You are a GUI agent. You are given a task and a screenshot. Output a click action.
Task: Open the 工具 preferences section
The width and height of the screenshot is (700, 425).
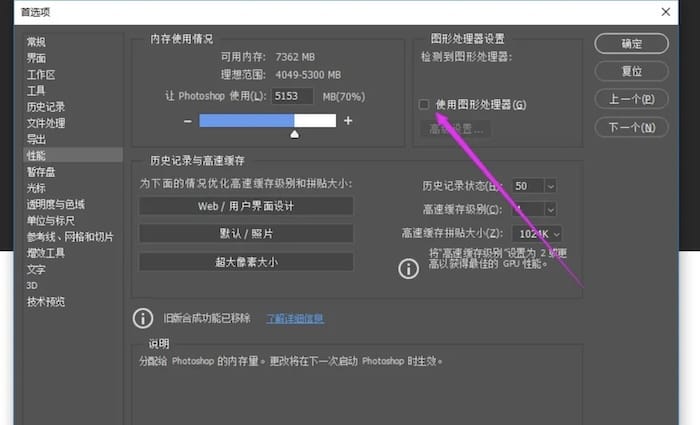[x=36, y=91]
